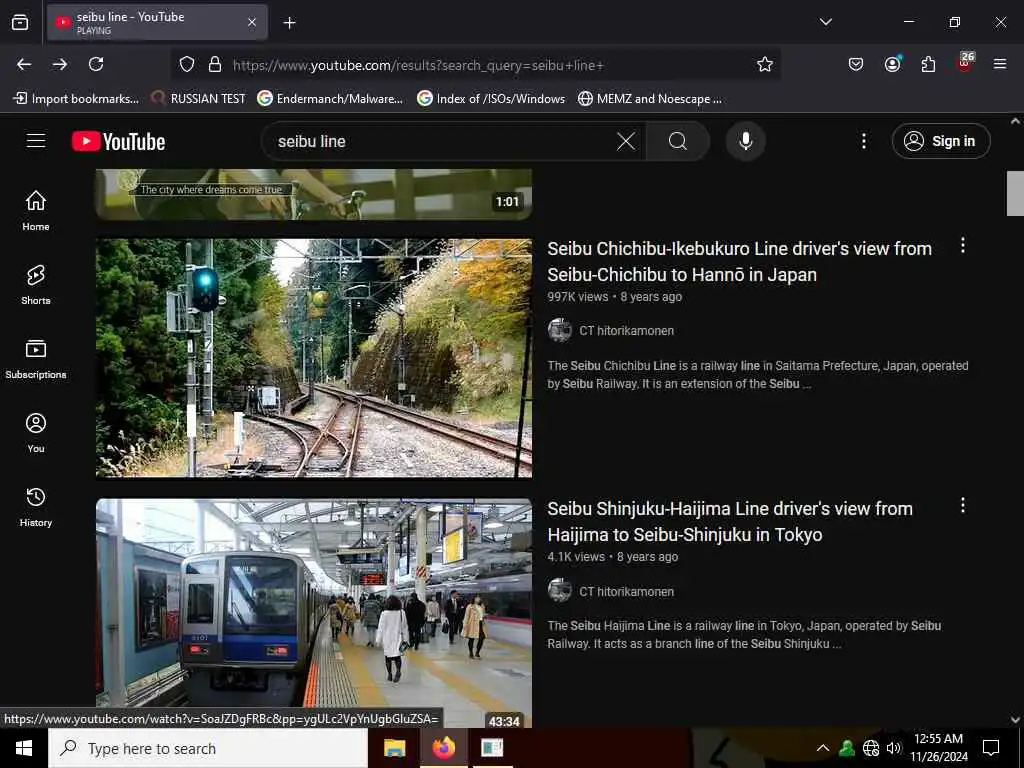Open MEMZ and Noescape ... bookmark

(650, 99)
